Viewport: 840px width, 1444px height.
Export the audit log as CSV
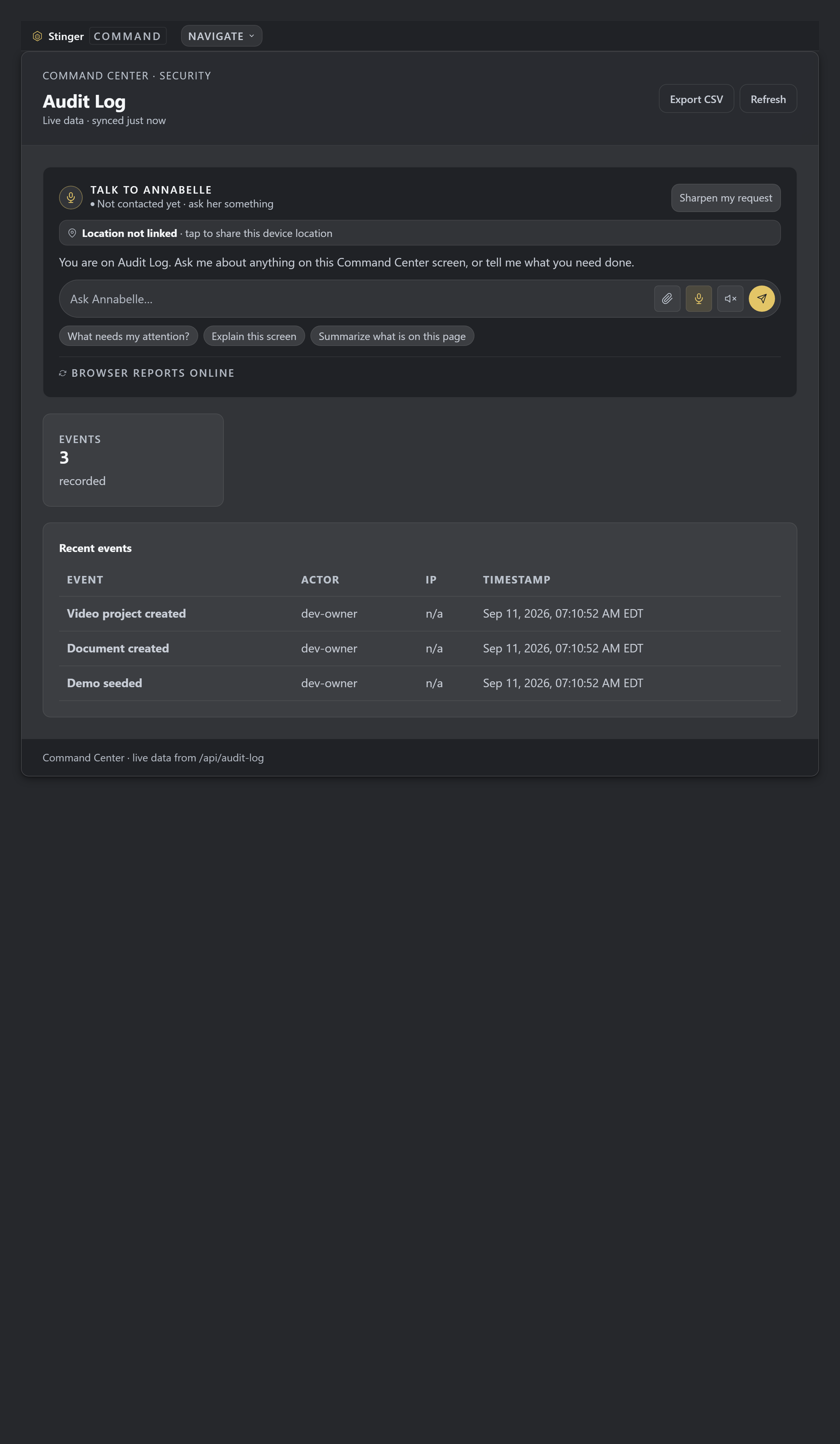point(696,99)
